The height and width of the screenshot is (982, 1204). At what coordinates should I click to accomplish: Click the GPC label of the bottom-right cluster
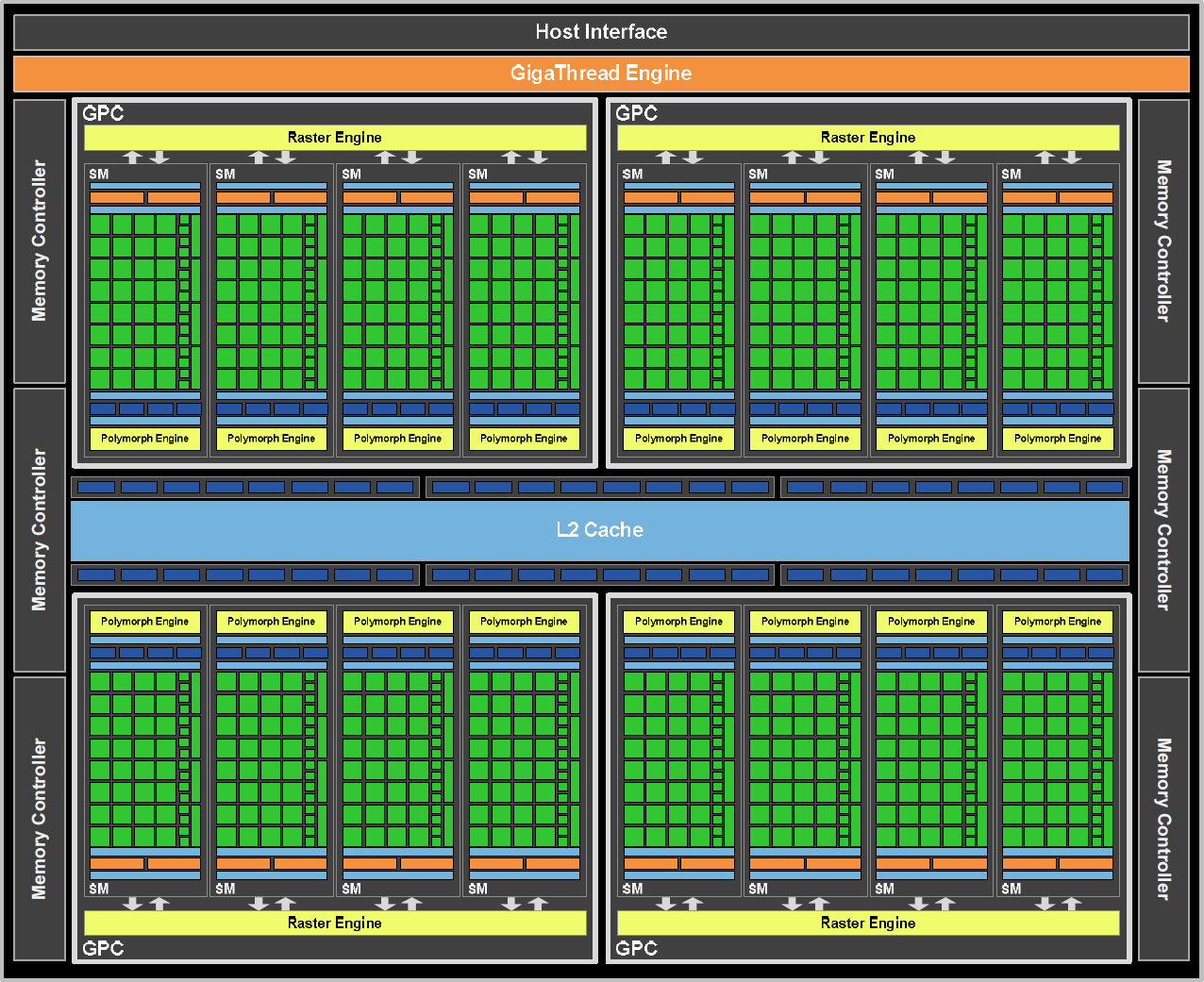(x=637, y=948)
